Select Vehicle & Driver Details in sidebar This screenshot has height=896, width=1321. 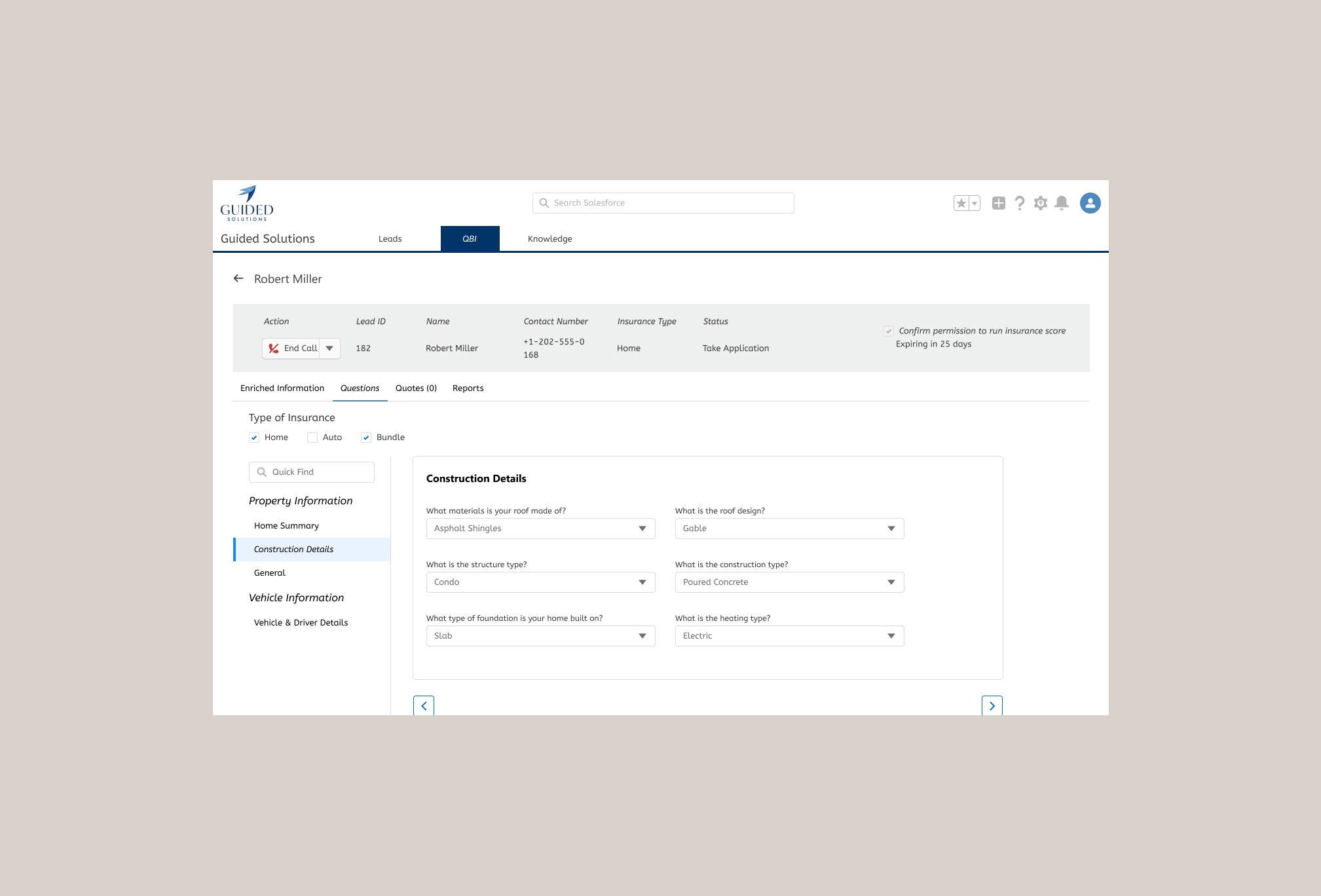pos(301,623)
